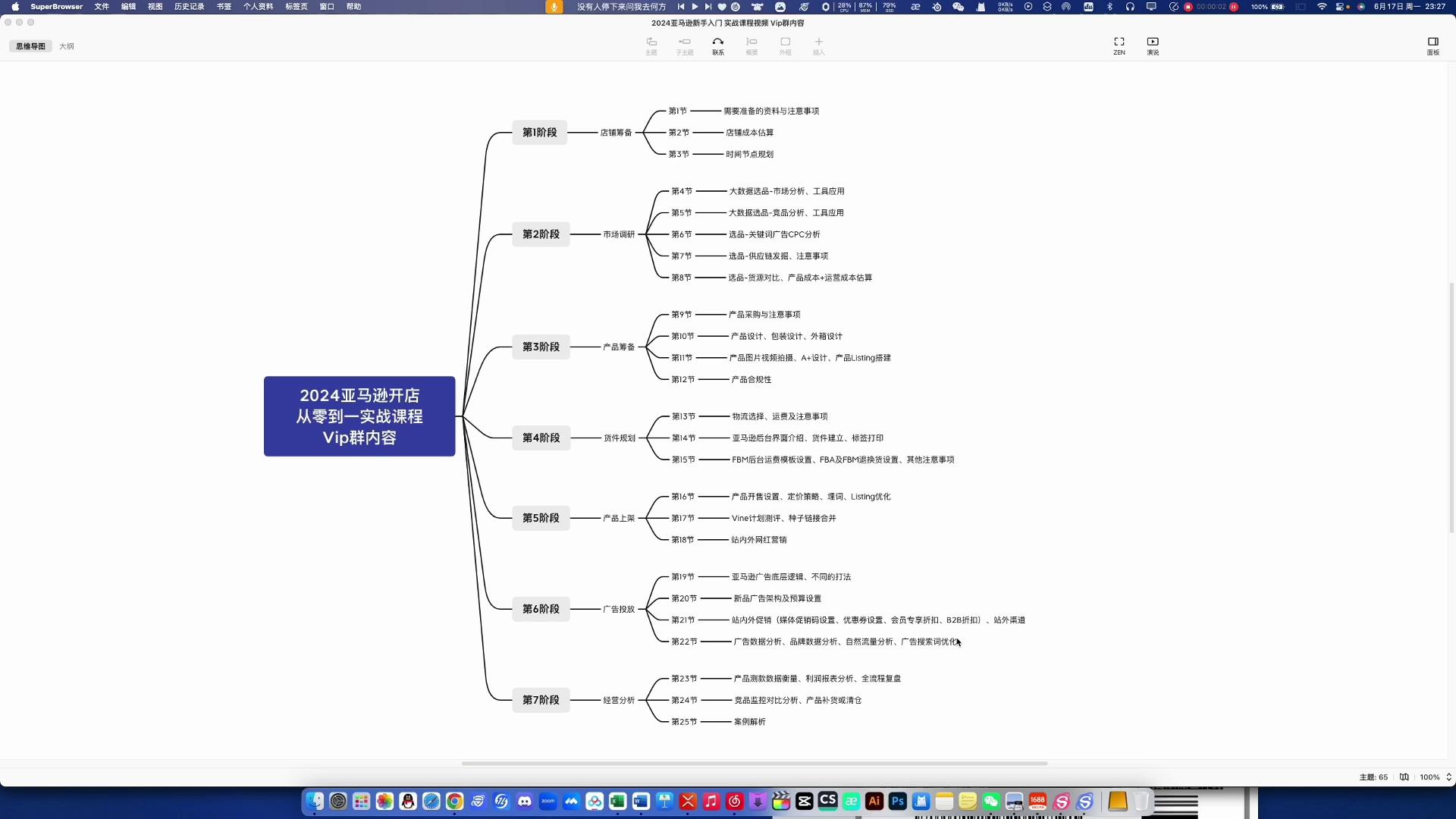Select the 选品-关键词广告CPC分析 topic
Image resolution: width=1456 pixels, height=819 pixels.
[774, 234]
